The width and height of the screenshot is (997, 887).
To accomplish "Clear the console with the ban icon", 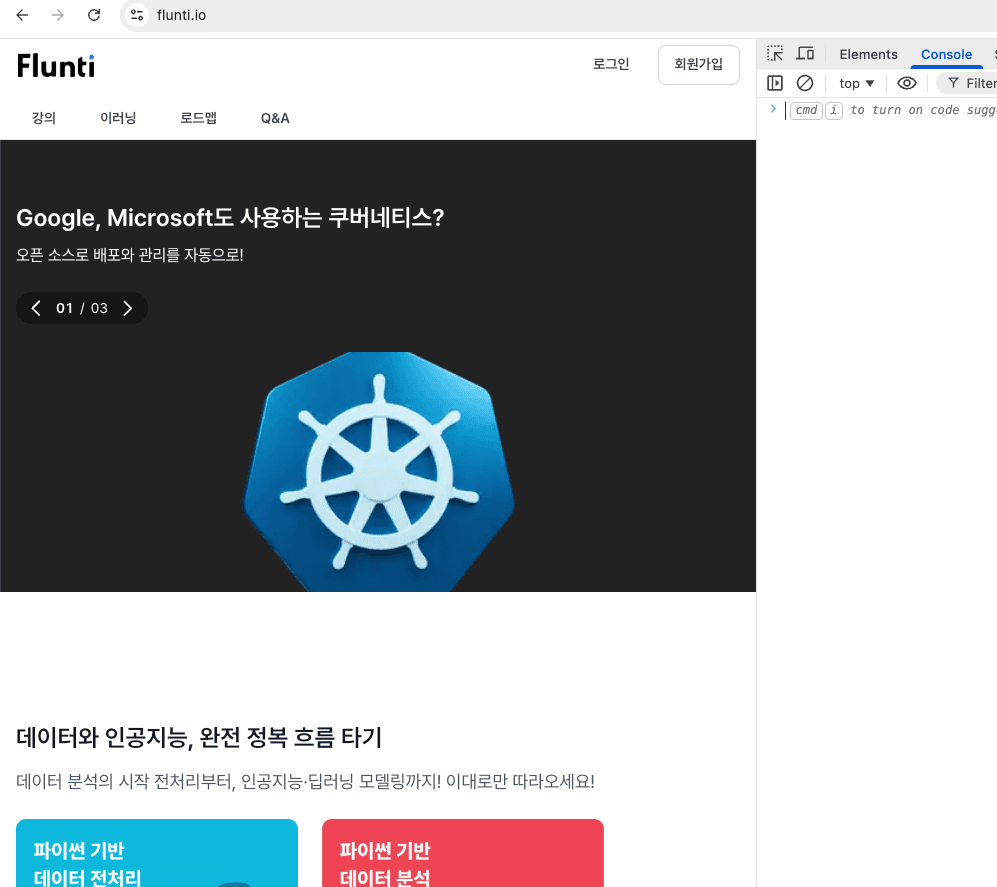I will 805,83.
